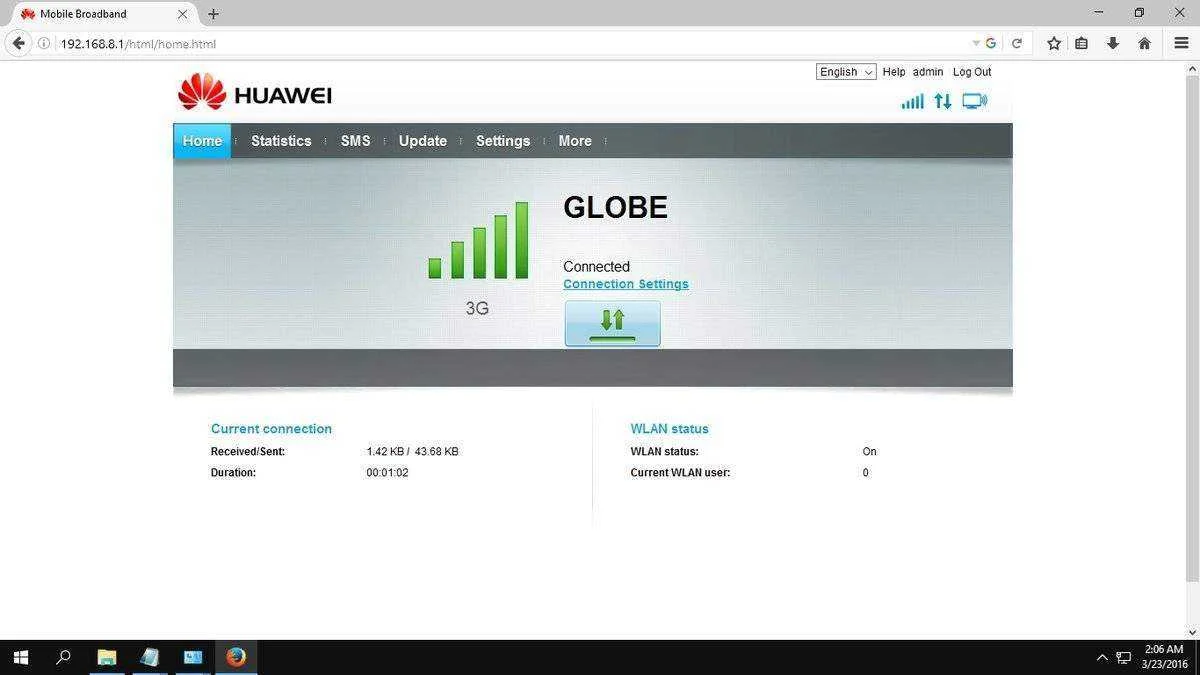Click the admin user link

click(x=928, y=72)
